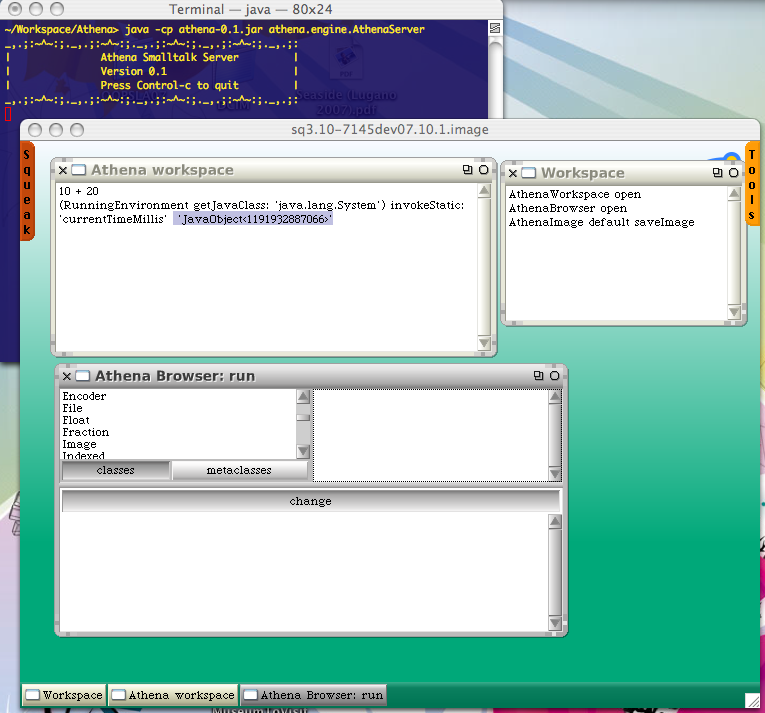Collapse the Workspace window with the circle icon
Screen dimensions: 765x713
(733, 172)
